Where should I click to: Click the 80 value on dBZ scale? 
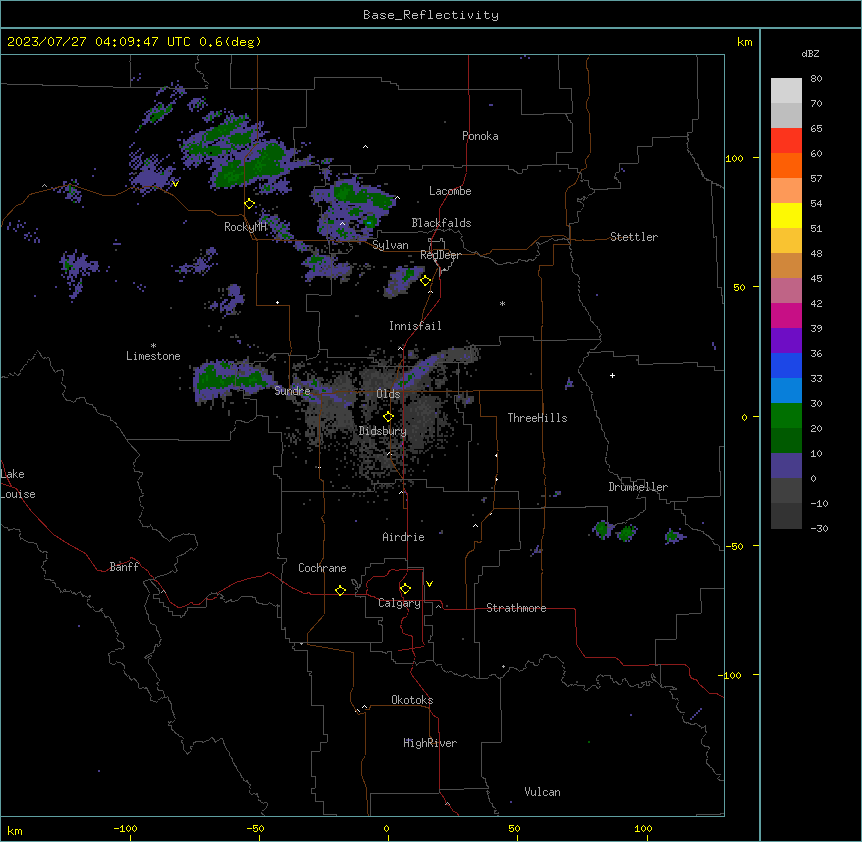click(816, 79)
